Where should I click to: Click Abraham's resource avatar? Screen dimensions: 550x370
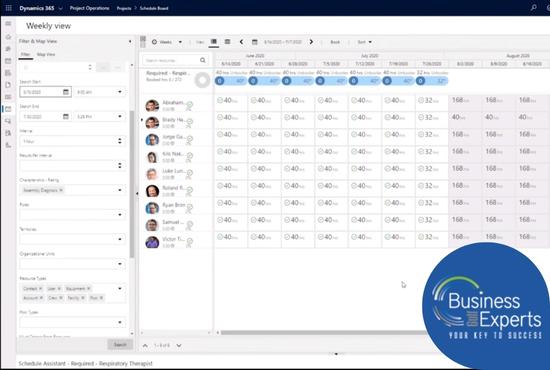(x=152, y=106)
